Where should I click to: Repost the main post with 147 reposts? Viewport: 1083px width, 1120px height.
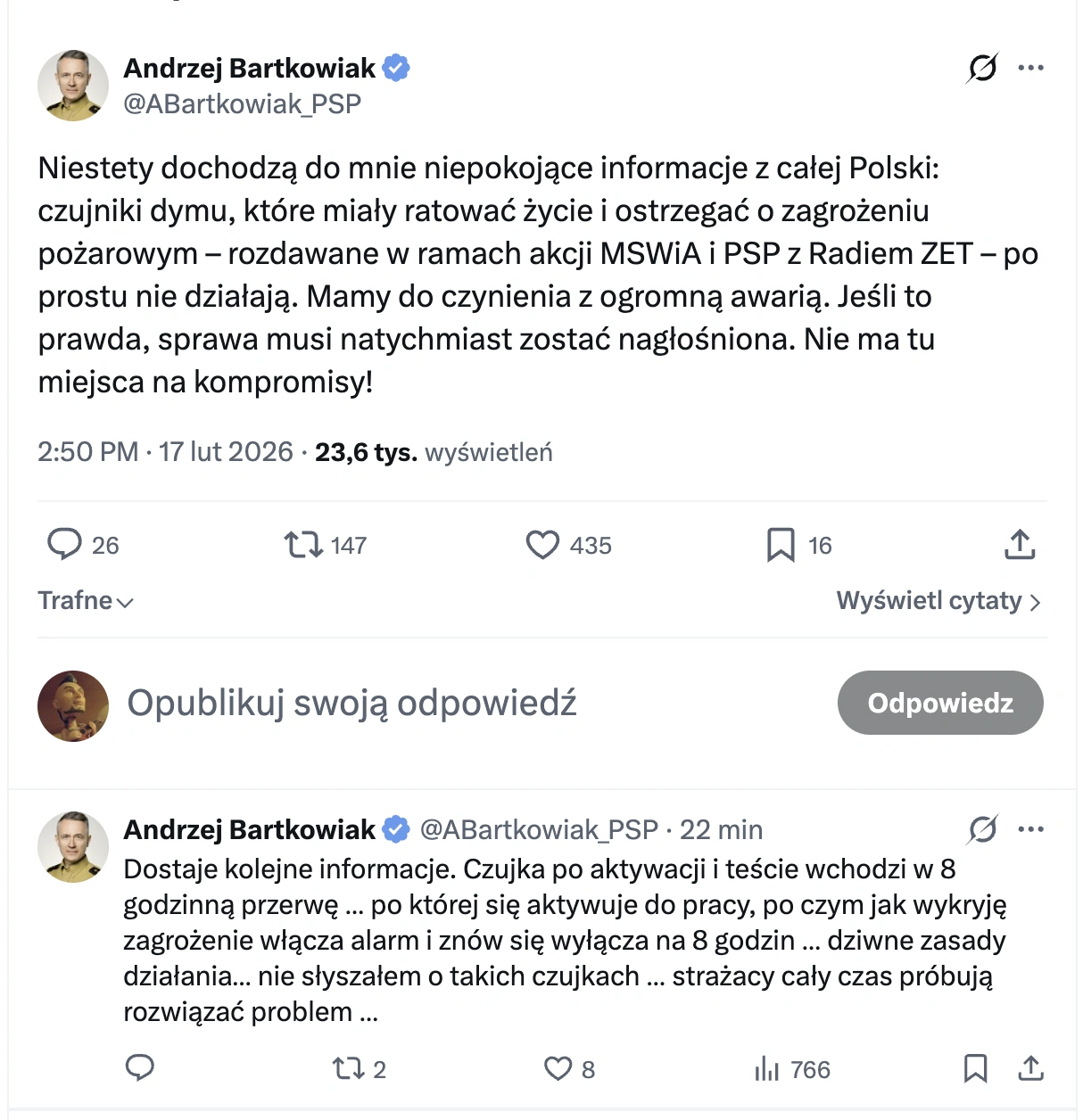[x=303, y=544]
